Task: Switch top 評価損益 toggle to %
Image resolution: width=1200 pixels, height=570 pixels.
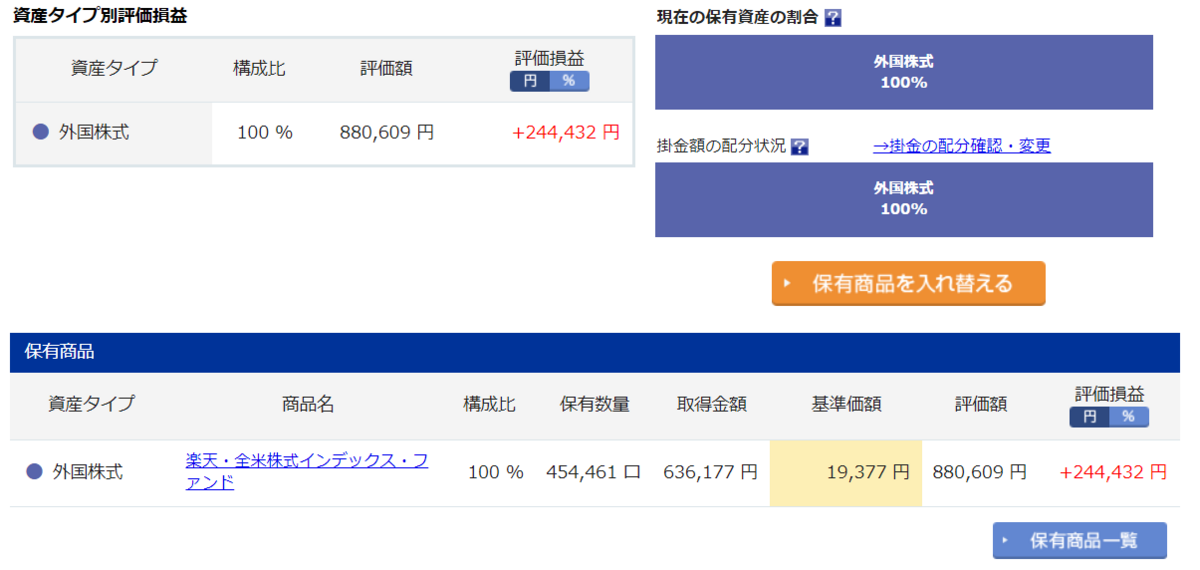Action: pos(569,81)
